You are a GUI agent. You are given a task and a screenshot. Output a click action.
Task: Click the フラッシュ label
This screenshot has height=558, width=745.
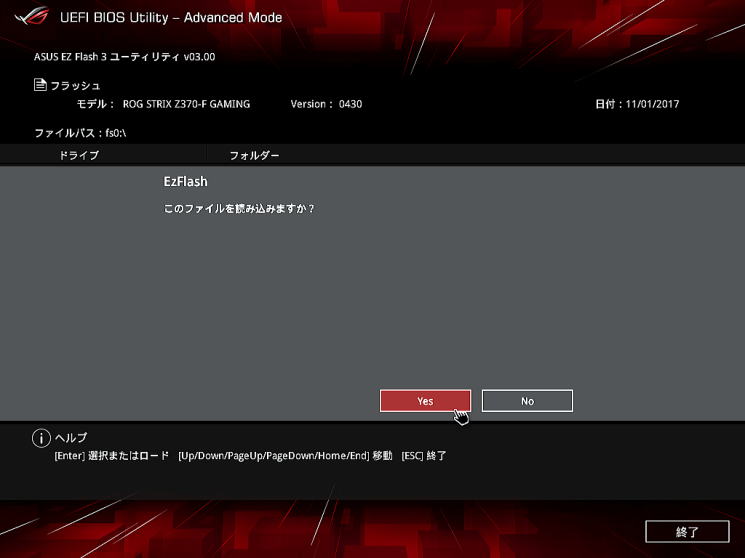(75, 86)
